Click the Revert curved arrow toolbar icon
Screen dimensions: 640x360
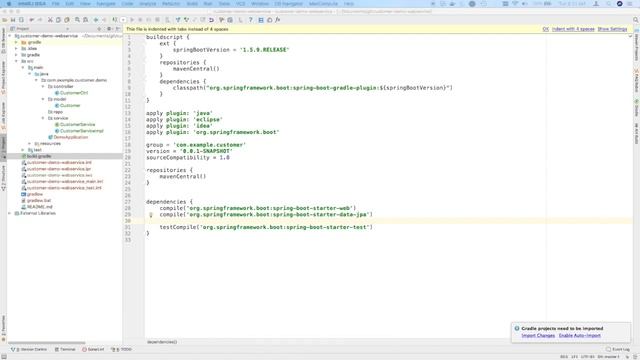click(211, 20)
